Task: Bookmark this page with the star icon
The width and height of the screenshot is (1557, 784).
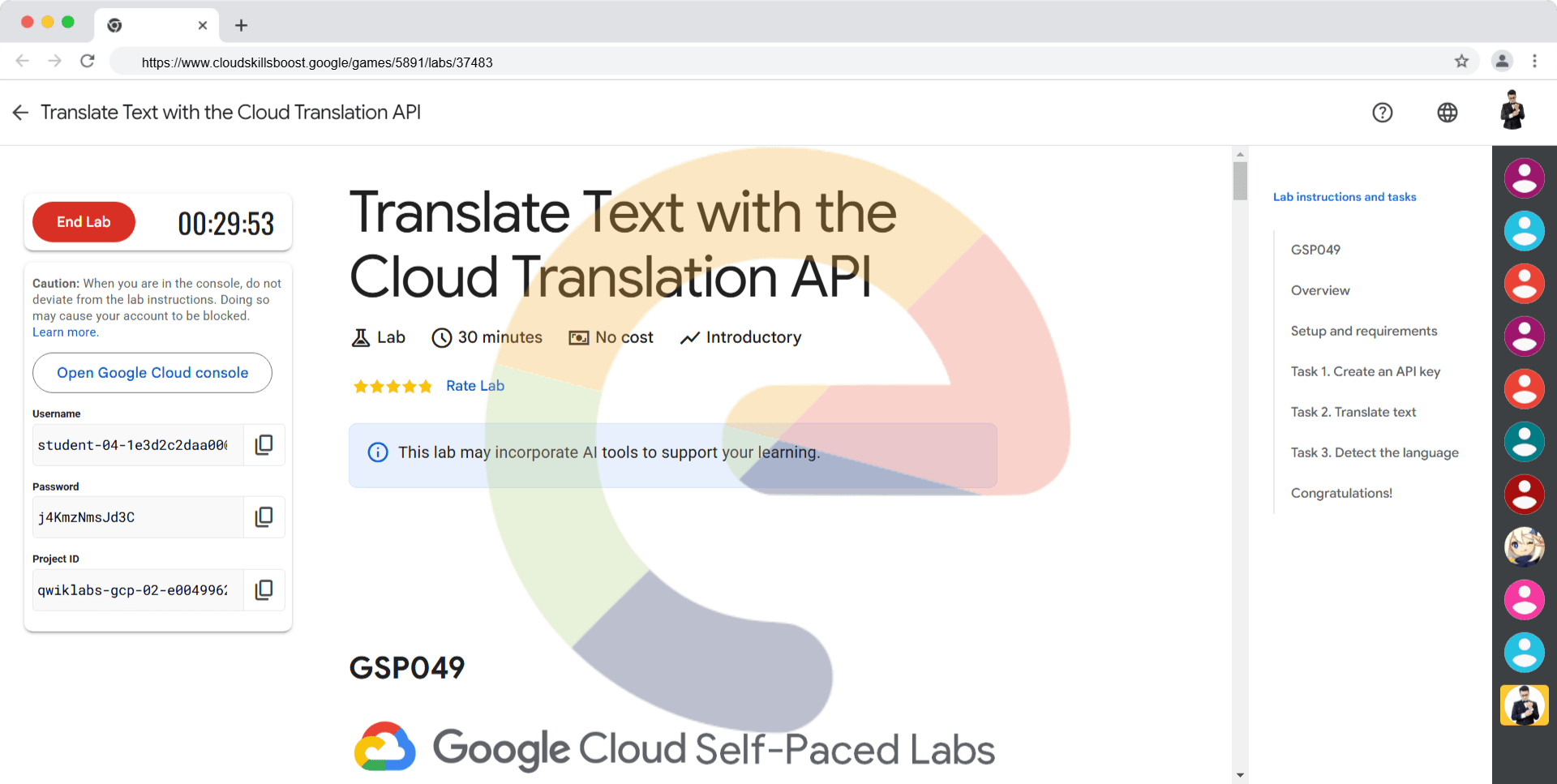Action: point(1461,62)
